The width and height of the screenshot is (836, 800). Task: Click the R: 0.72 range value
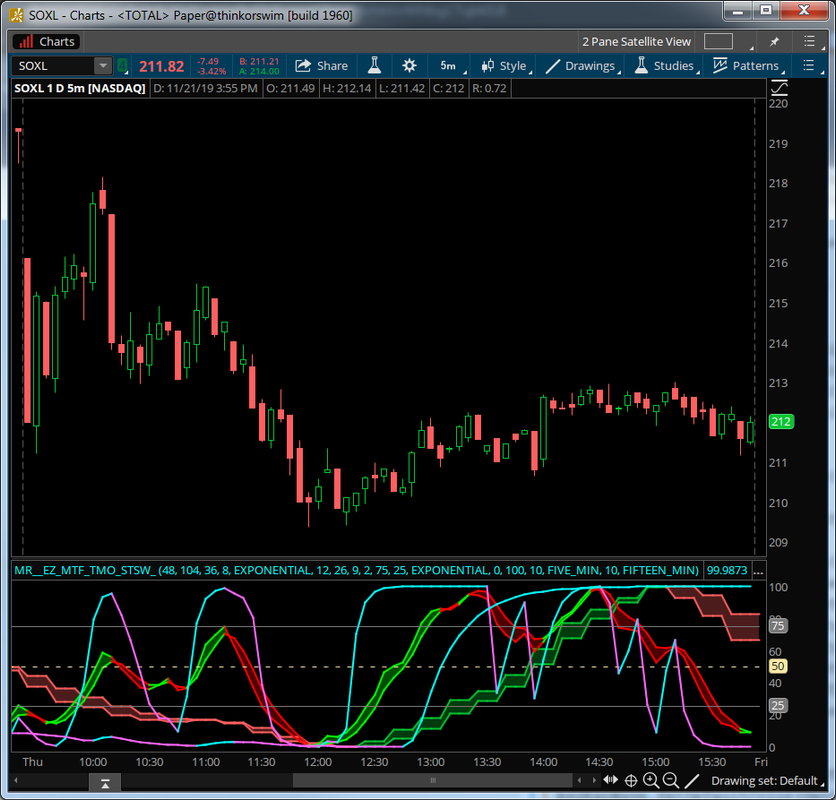point(489,88)
